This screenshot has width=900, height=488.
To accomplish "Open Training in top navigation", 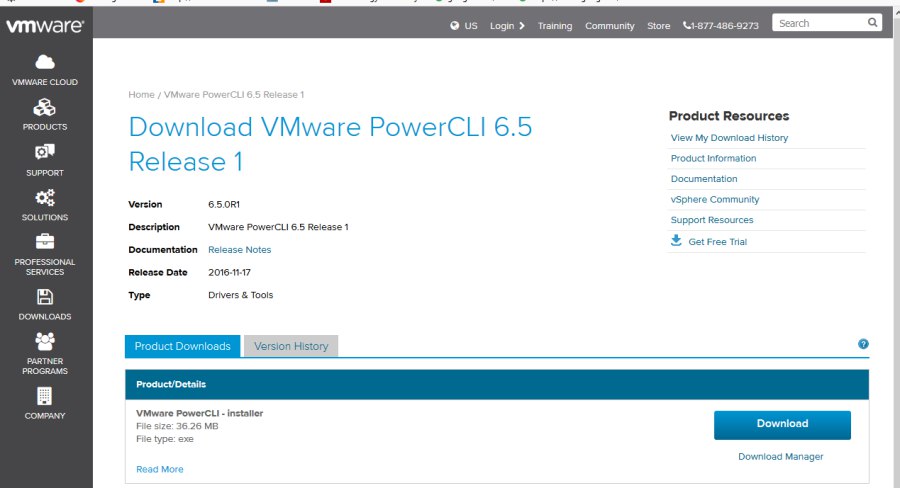I will tap(554, 26).
